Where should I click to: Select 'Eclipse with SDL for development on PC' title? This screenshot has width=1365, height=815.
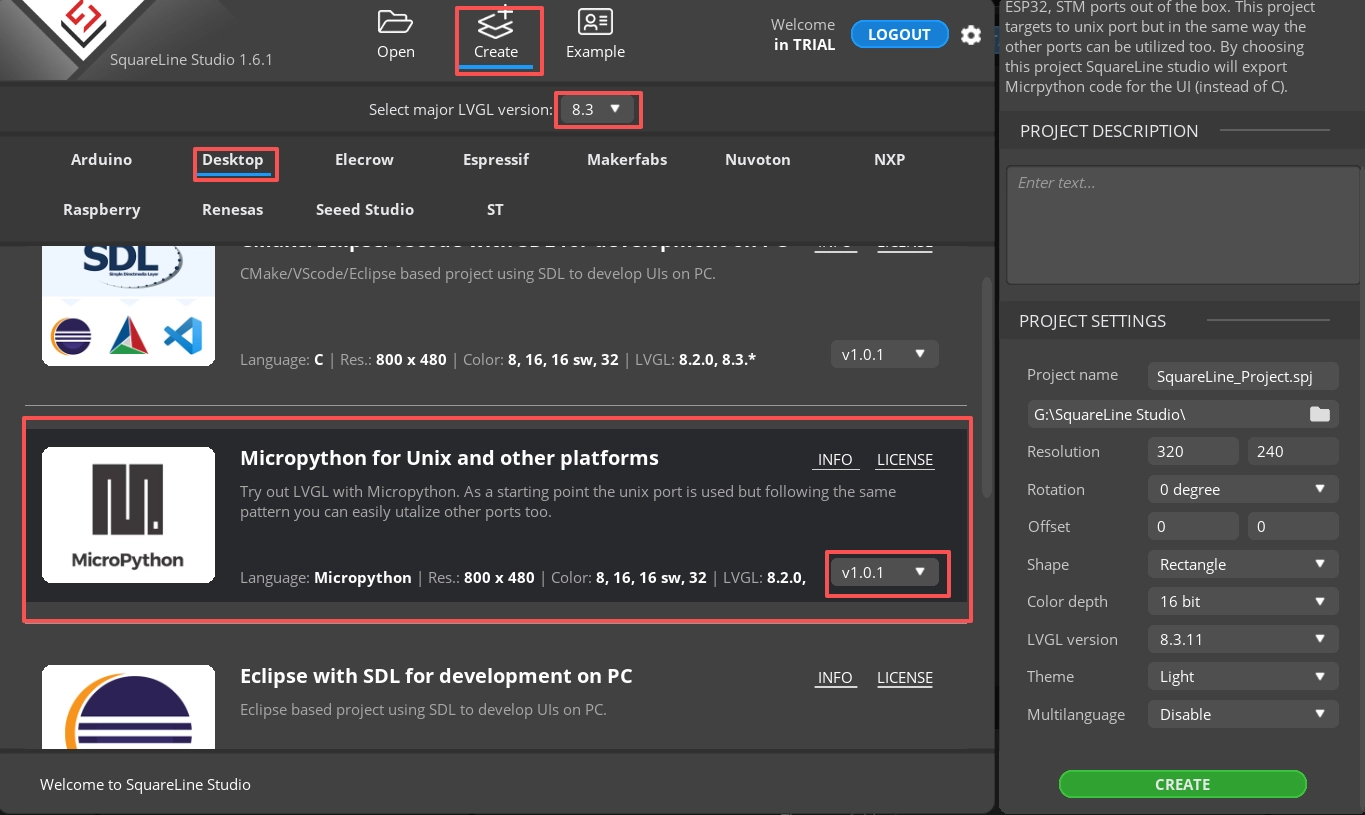(436, 676)
